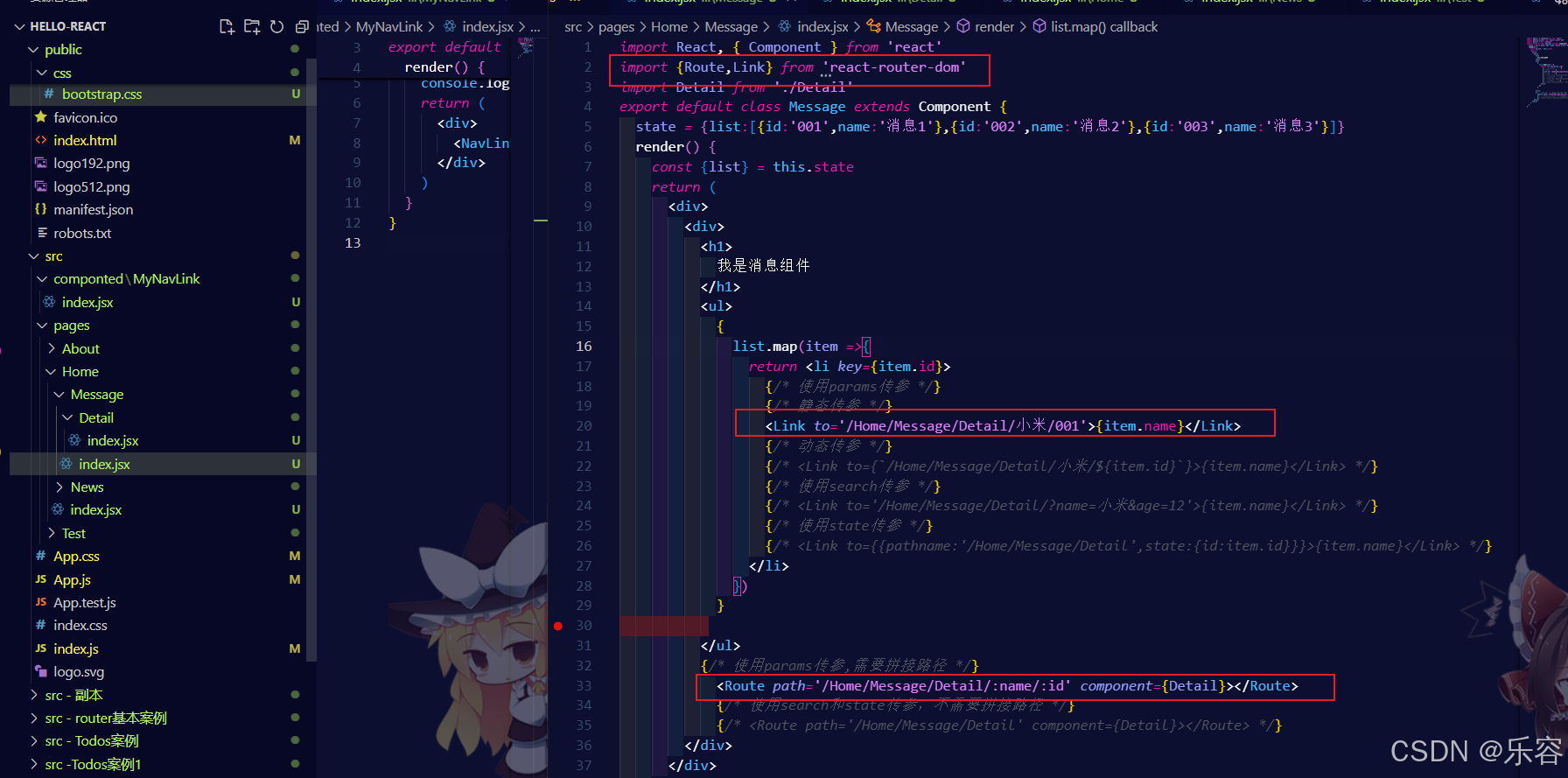Open index.js file in src

pos(75,649)
